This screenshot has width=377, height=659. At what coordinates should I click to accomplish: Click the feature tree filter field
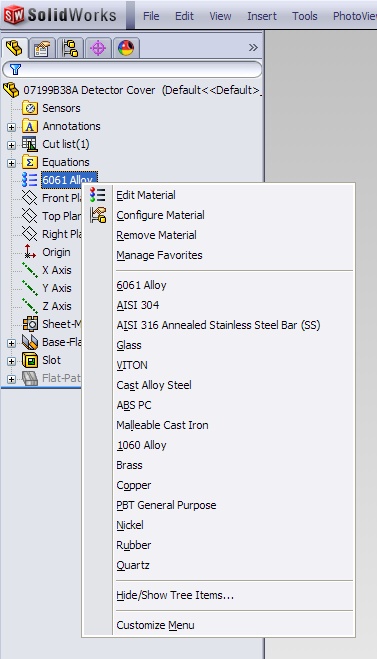click(132, 69)
